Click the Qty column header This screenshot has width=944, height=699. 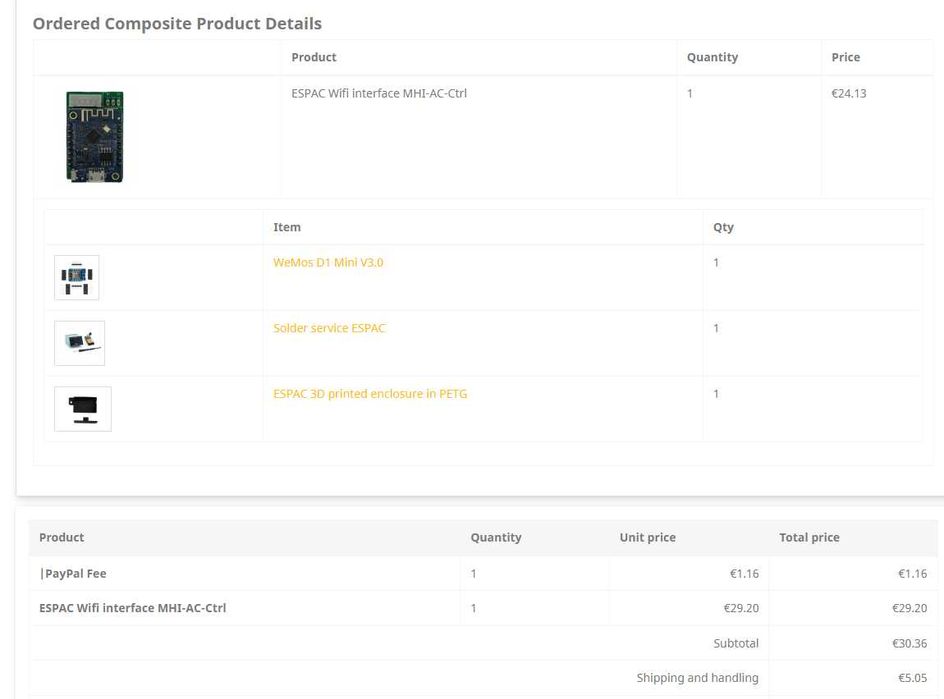click(723, 227)
